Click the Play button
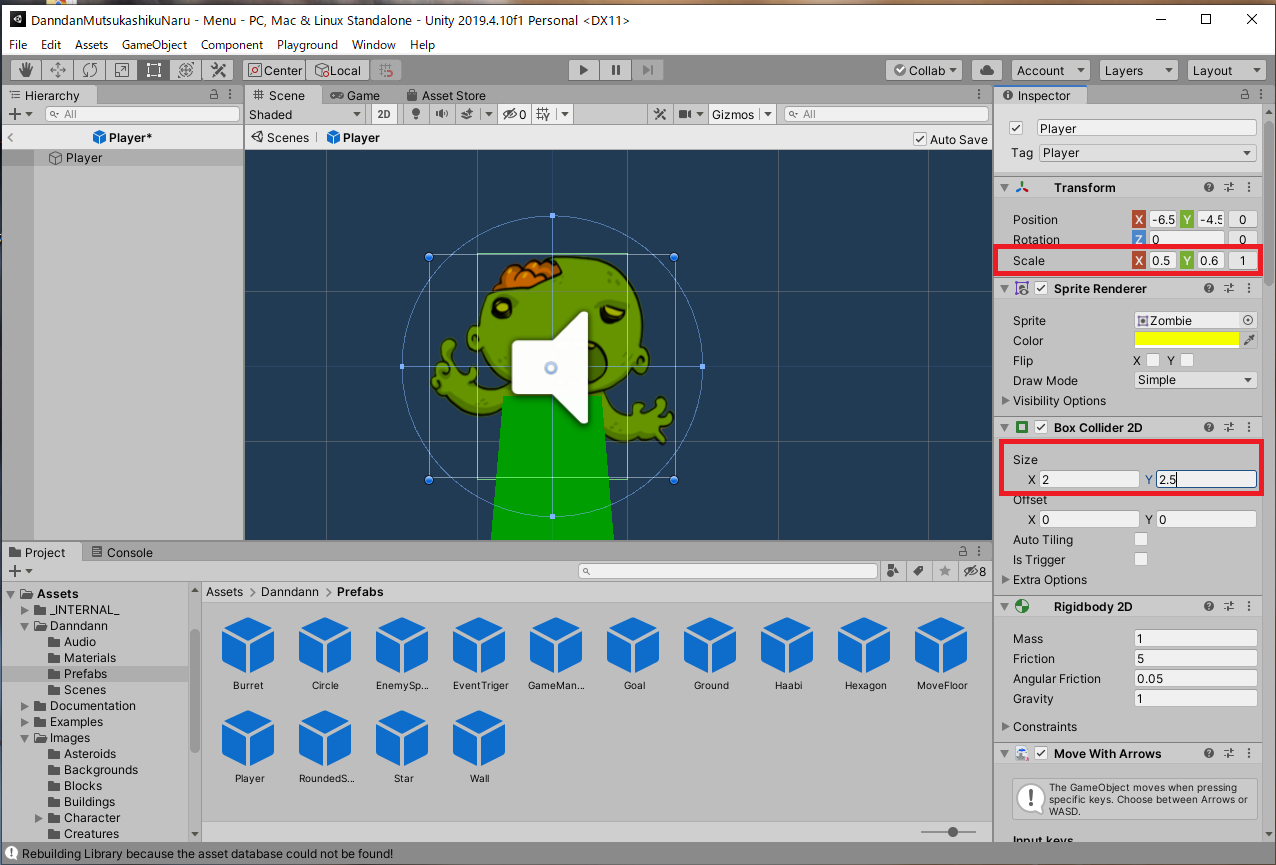The width and height of the screenshot is (1276, 865). 584,70
